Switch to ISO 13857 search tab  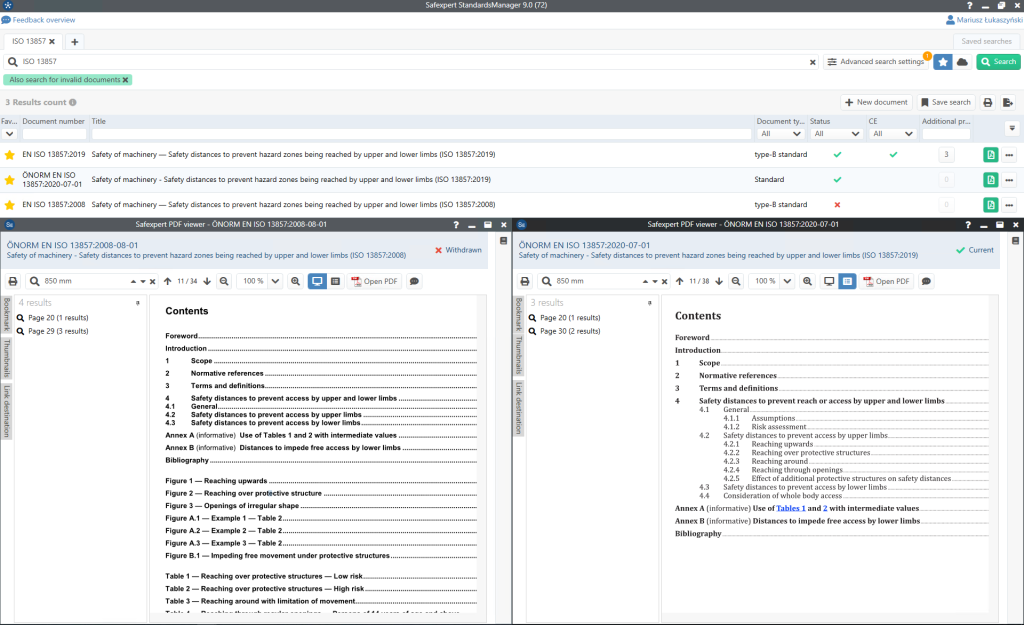29,41
